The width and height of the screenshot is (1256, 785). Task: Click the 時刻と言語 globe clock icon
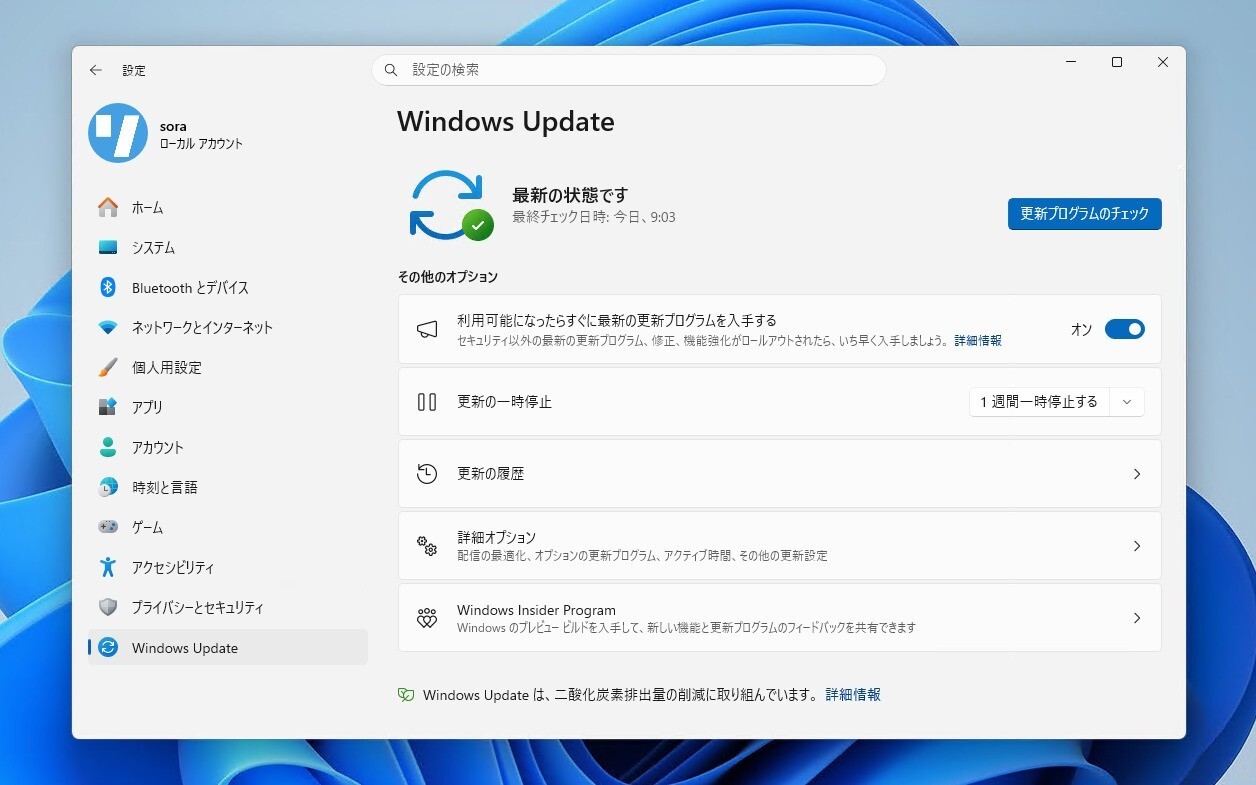[x=108, y=487]
